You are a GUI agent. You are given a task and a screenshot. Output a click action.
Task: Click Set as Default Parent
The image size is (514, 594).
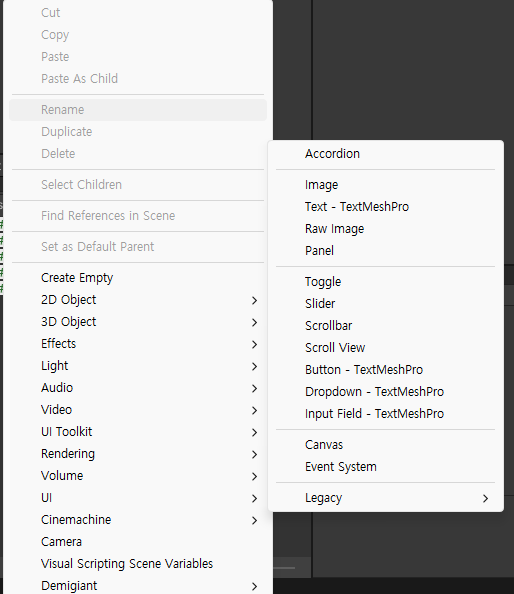click(138, 247)
